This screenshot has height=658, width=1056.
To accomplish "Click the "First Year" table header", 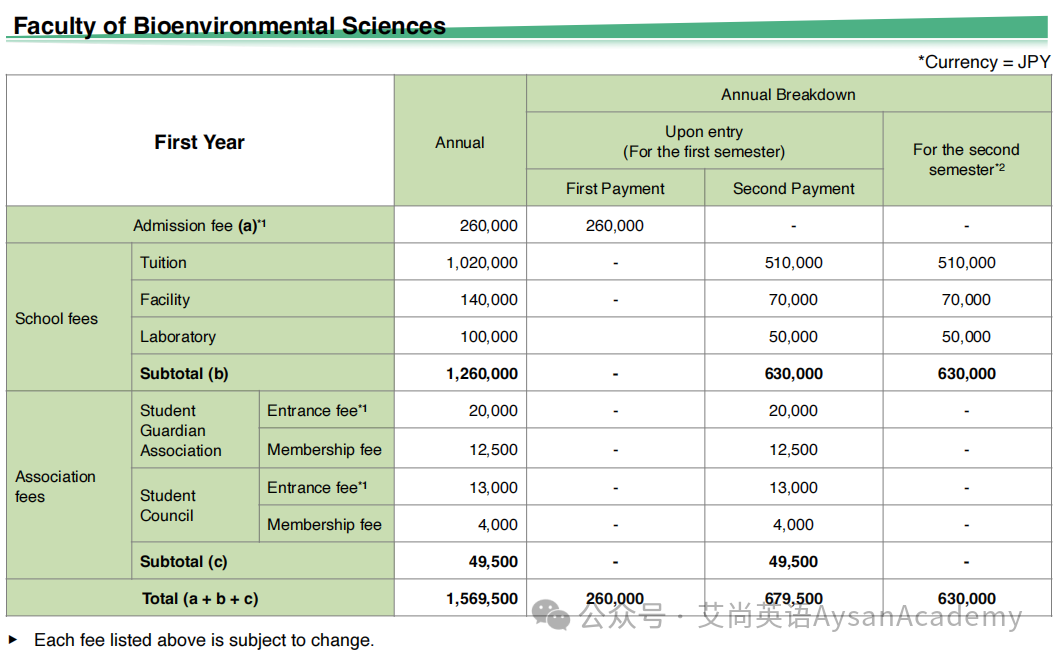I will [x=199, y=142].
